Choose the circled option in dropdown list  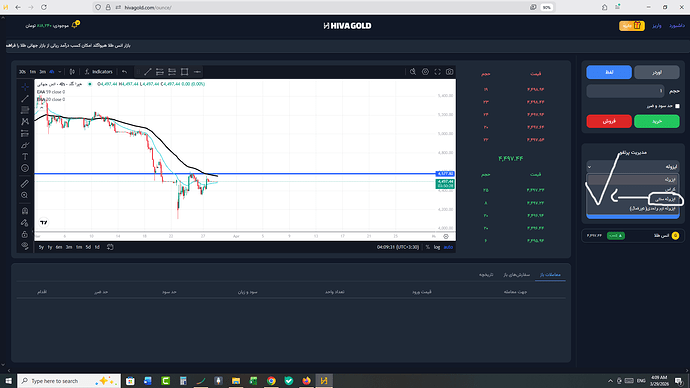pos(666,199)
